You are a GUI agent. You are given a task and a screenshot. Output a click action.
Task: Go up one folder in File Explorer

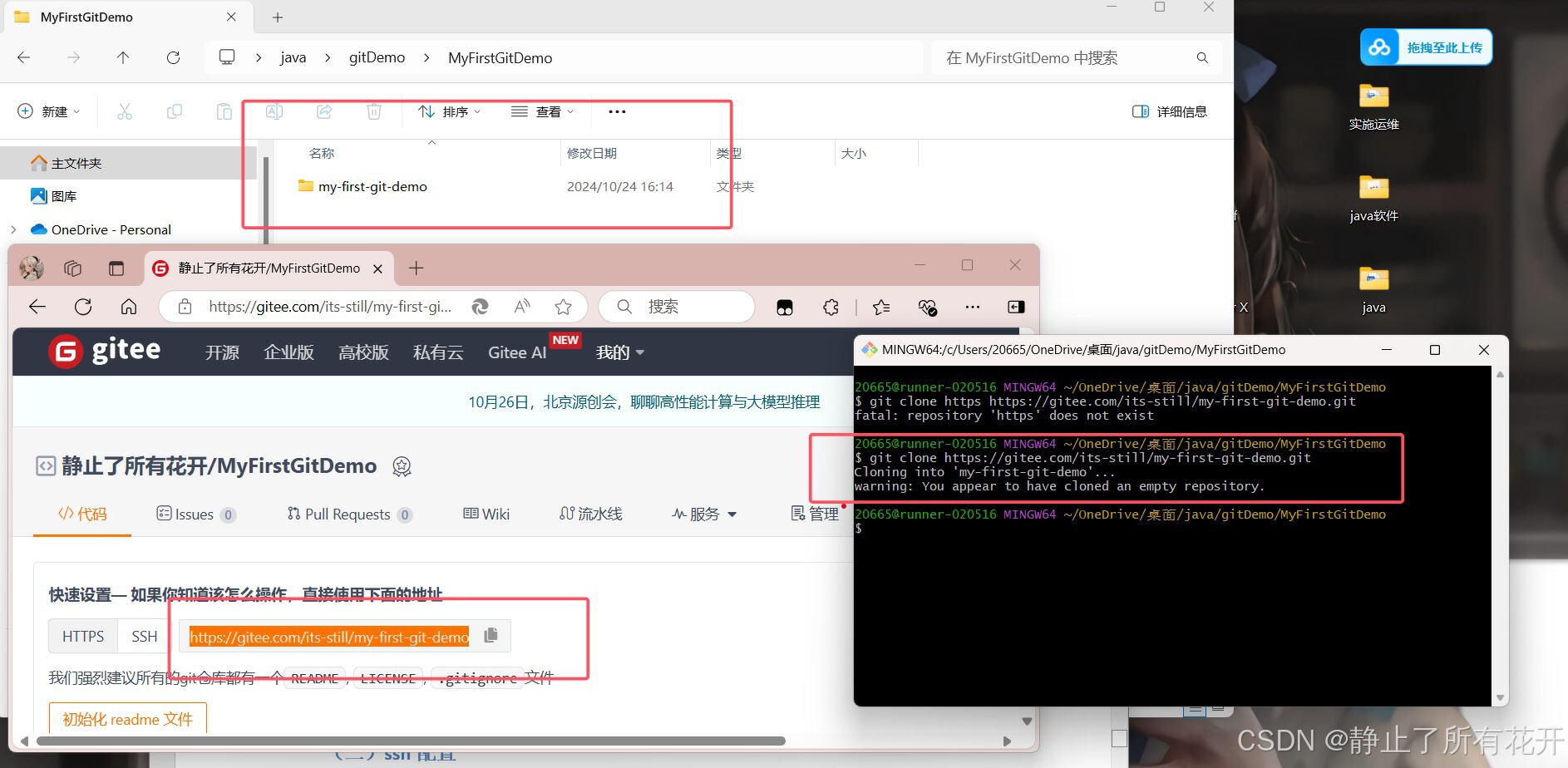(x=123, y=57)
